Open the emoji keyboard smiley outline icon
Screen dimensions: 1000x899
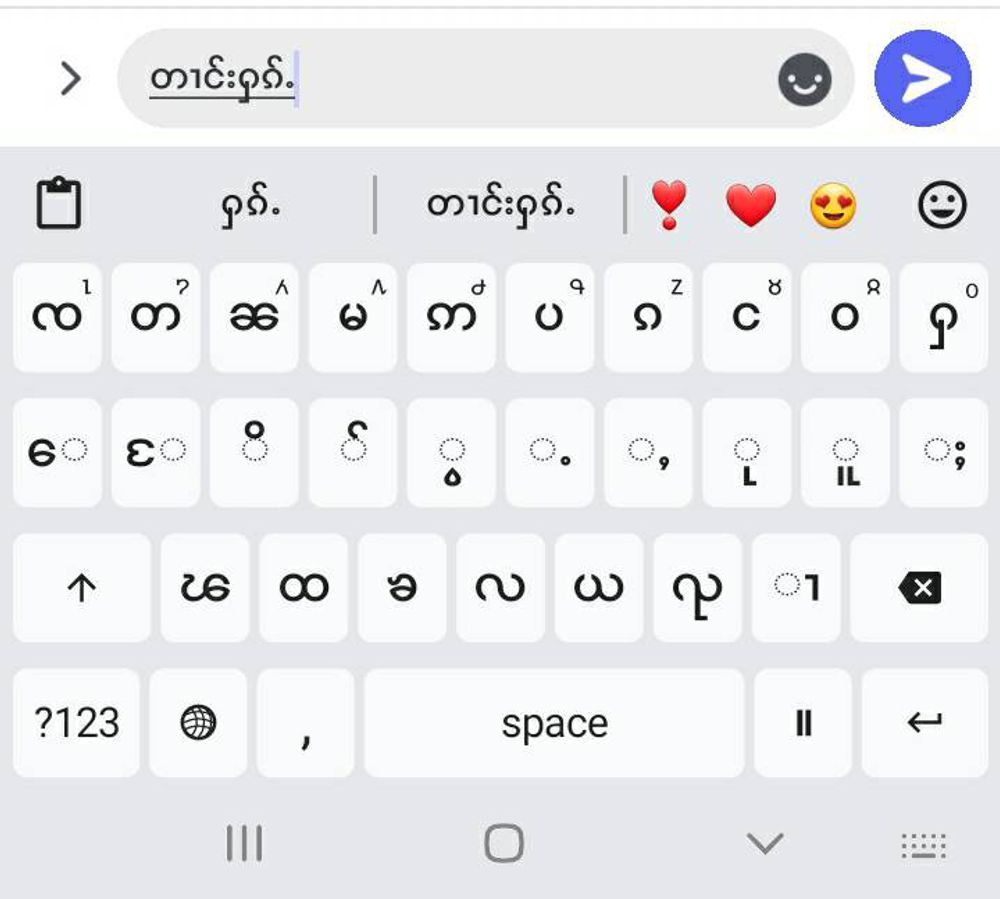(x=942, y=205)
